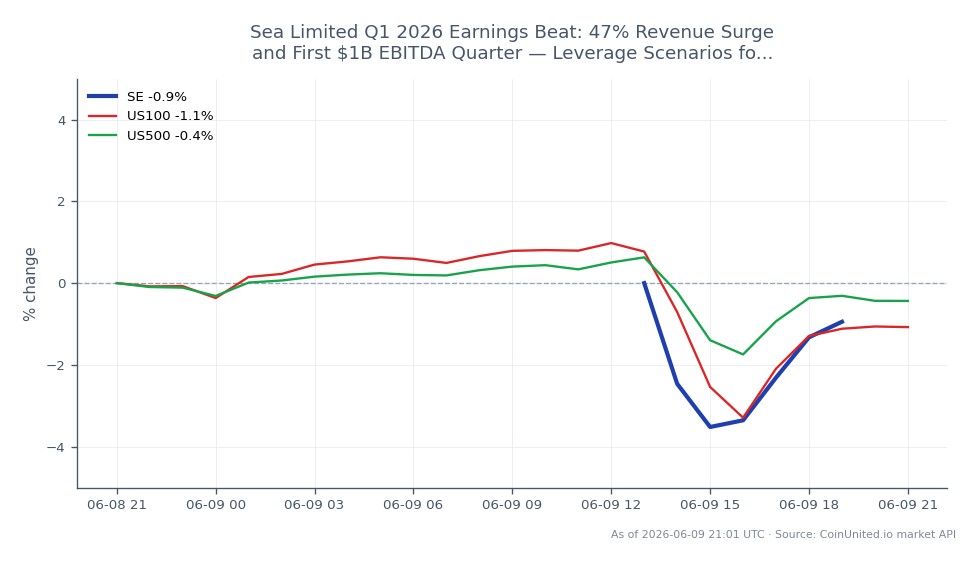The height and width of the screenshot is (564, 979).
Task: Click the y-axis tick label '−4'
Action: coord(57,447)
